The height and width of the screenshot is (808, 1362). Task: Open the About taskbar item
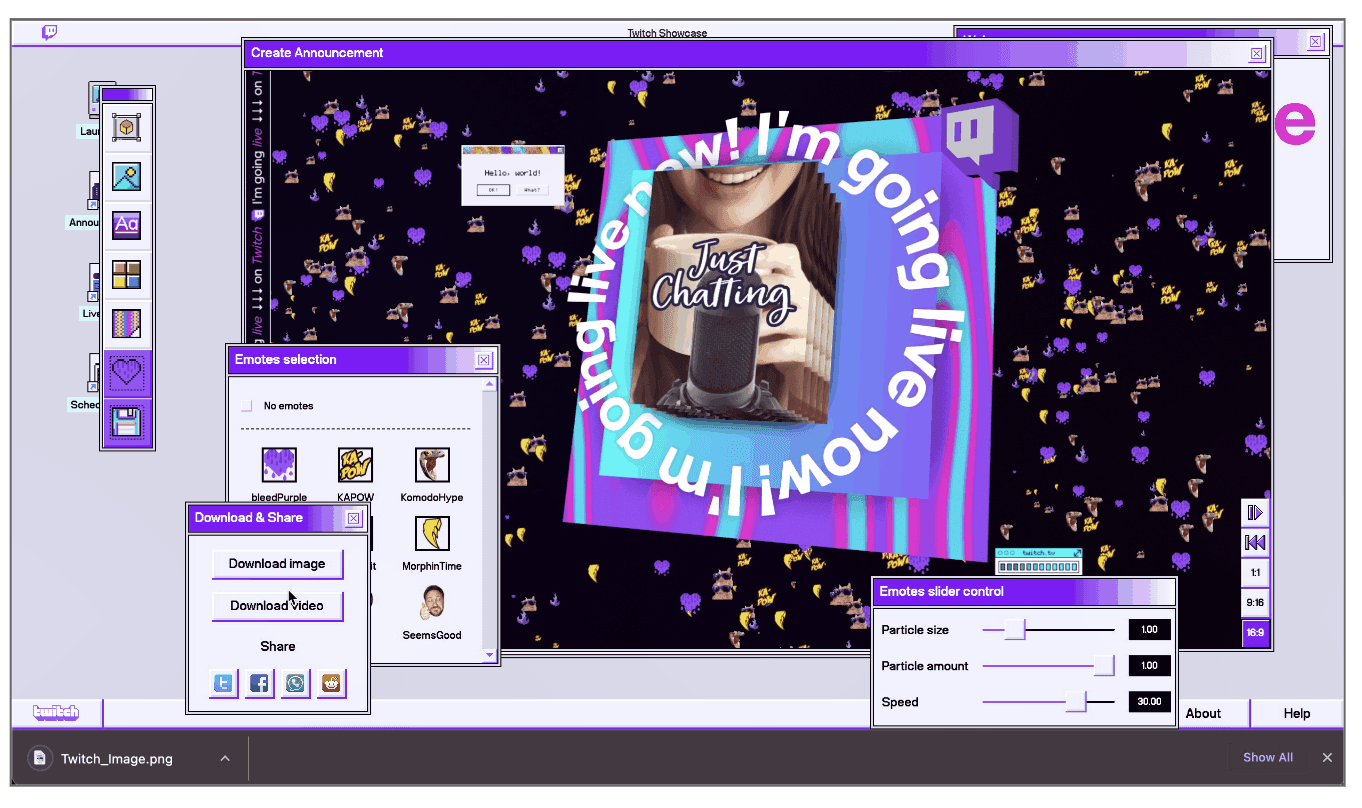click(1203, 714)
